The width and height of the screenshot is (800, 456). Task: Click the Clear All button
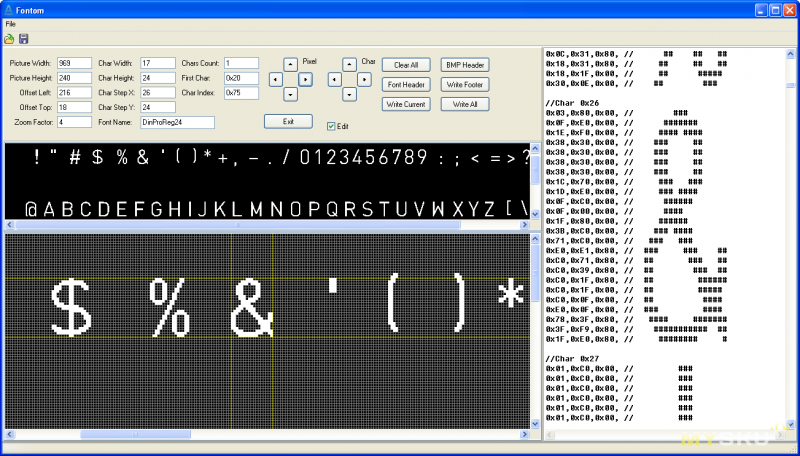406,64
